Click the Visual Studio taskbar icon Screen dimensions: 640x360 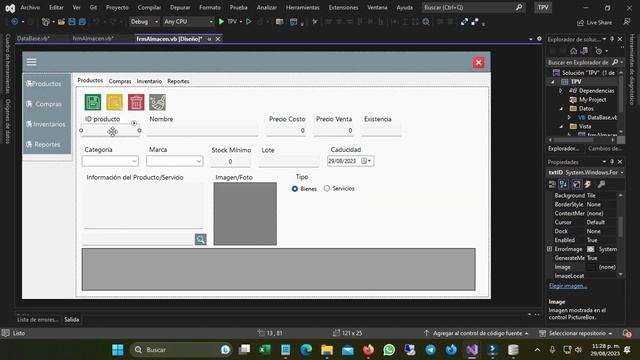472,350
